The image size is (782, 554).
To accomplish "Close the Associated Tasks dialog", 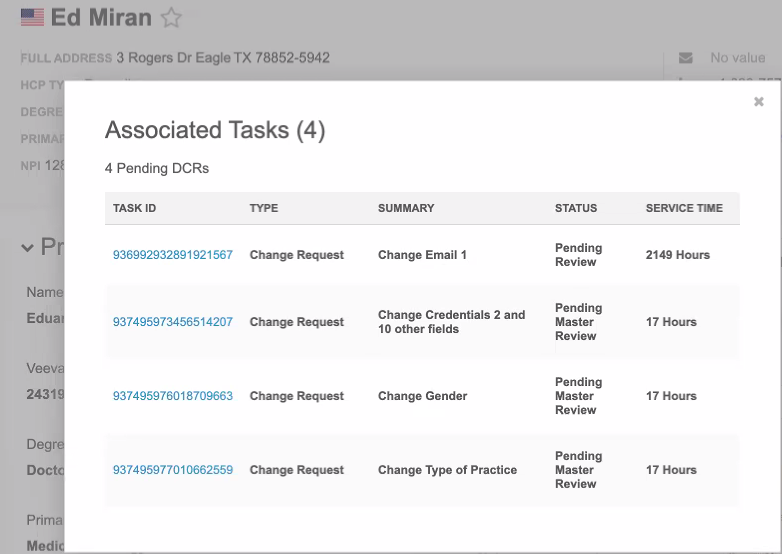I will (x=758, y=102).
